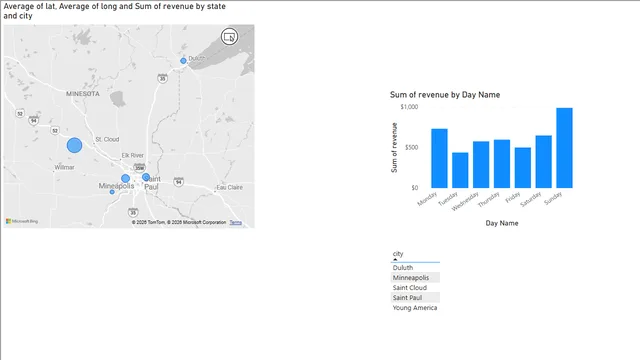Select the Tuesday revenue bar
Screen dimensions: 640x360
[460, 170]
